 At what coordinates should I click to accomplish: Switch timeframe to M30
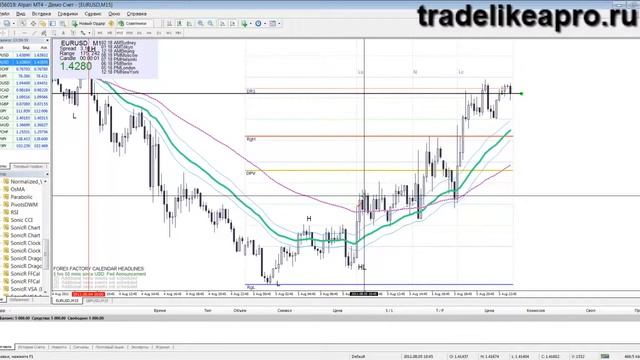tap(129, 33)
